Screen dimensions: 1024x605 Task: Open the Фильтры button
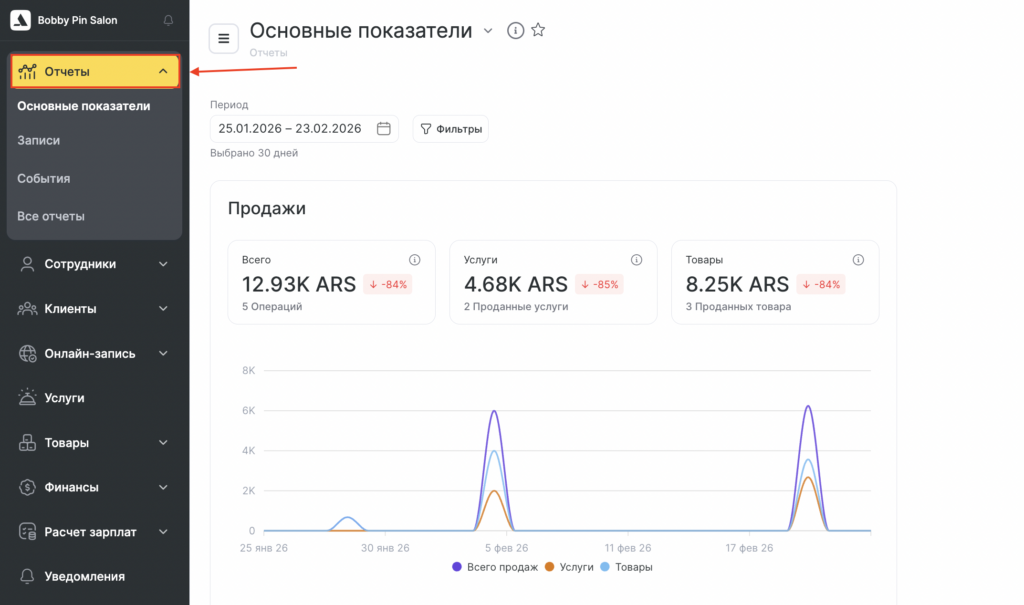450,129
